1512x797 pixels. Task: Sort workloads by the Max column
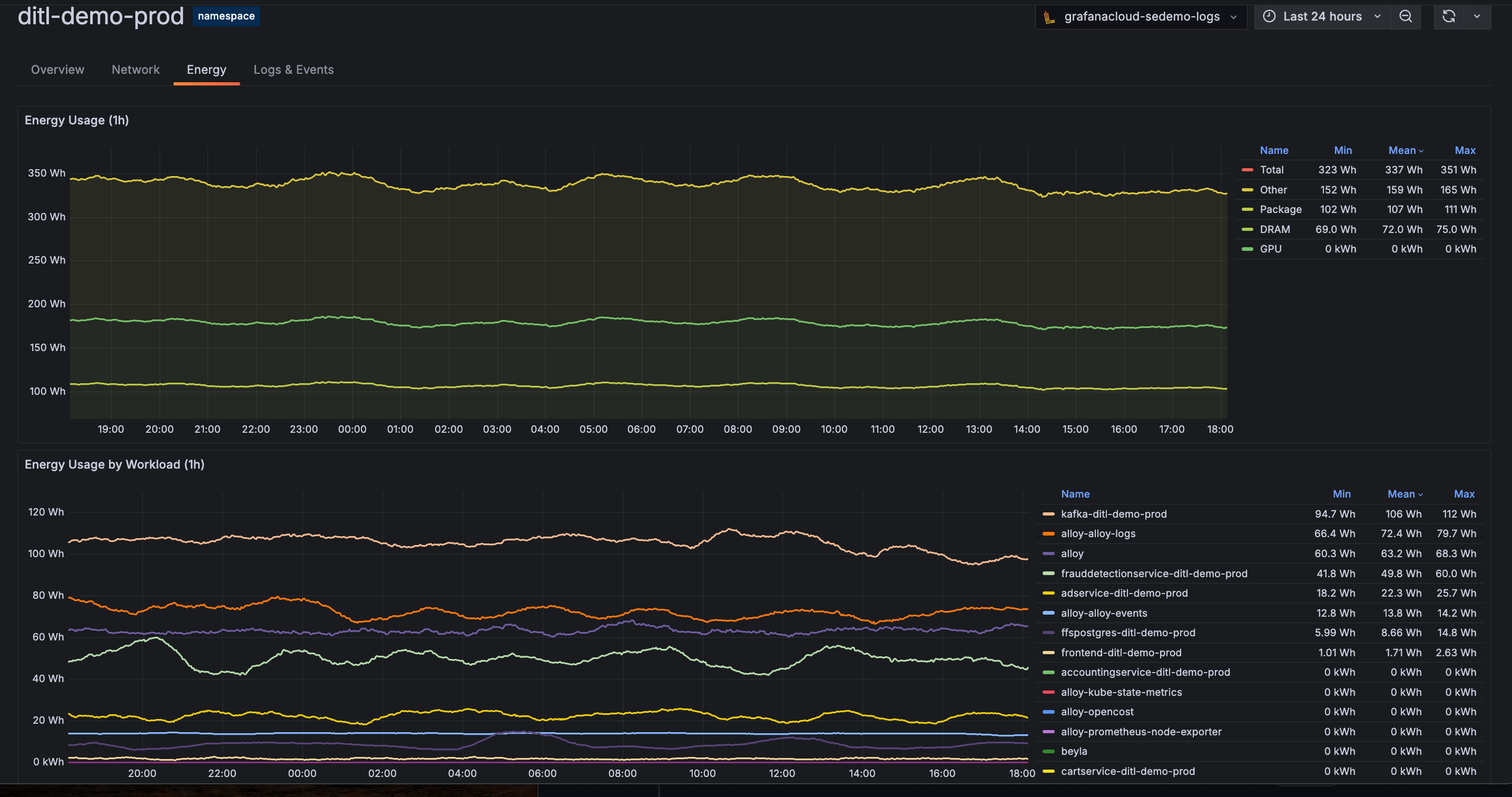coord(1464,493)
